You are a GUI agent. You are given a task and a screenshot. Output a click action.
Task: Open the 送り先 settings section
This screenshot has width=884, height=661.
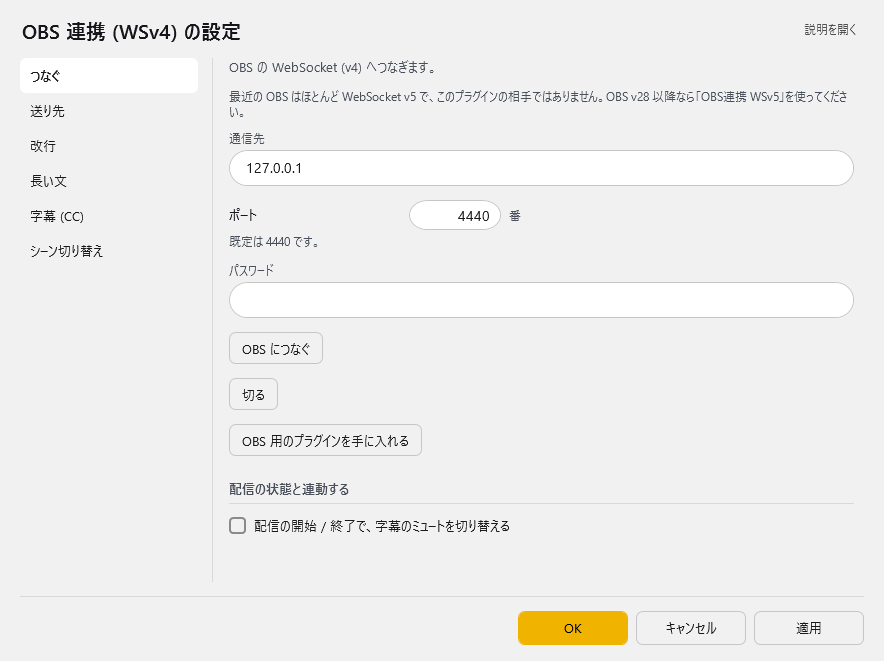(109, 111)
